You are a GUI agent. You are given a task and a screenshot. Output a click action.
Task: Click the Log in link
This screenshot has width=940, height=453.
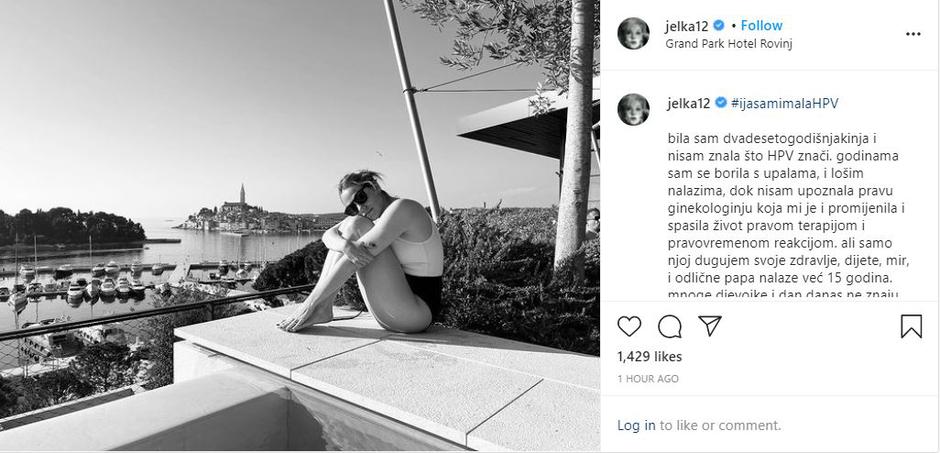[636, 425]
